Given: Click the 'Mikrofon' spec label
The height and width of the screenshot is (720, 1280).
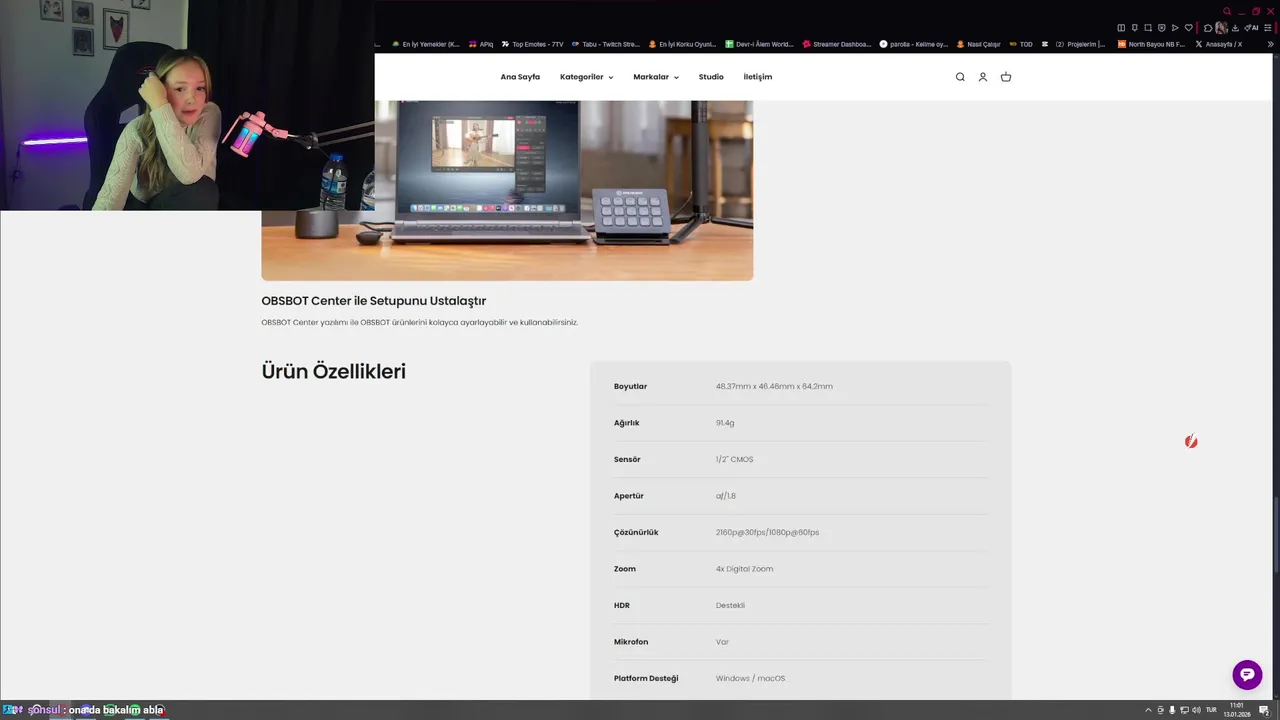Looking at the screenshot, I should click(631, 642).
